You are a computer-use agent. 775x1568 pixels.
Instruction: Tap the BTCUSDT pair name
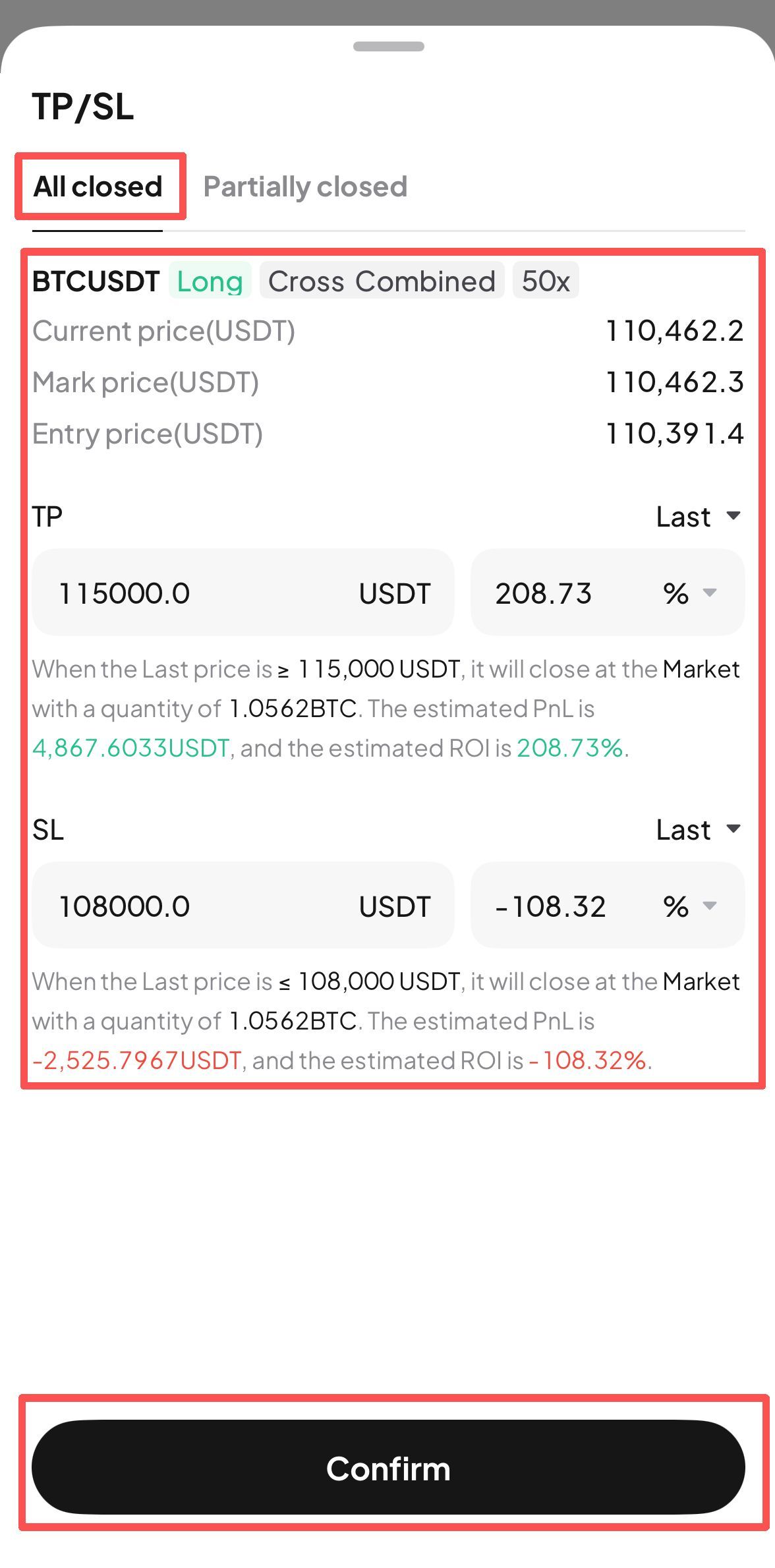click(x=96, y=281)
